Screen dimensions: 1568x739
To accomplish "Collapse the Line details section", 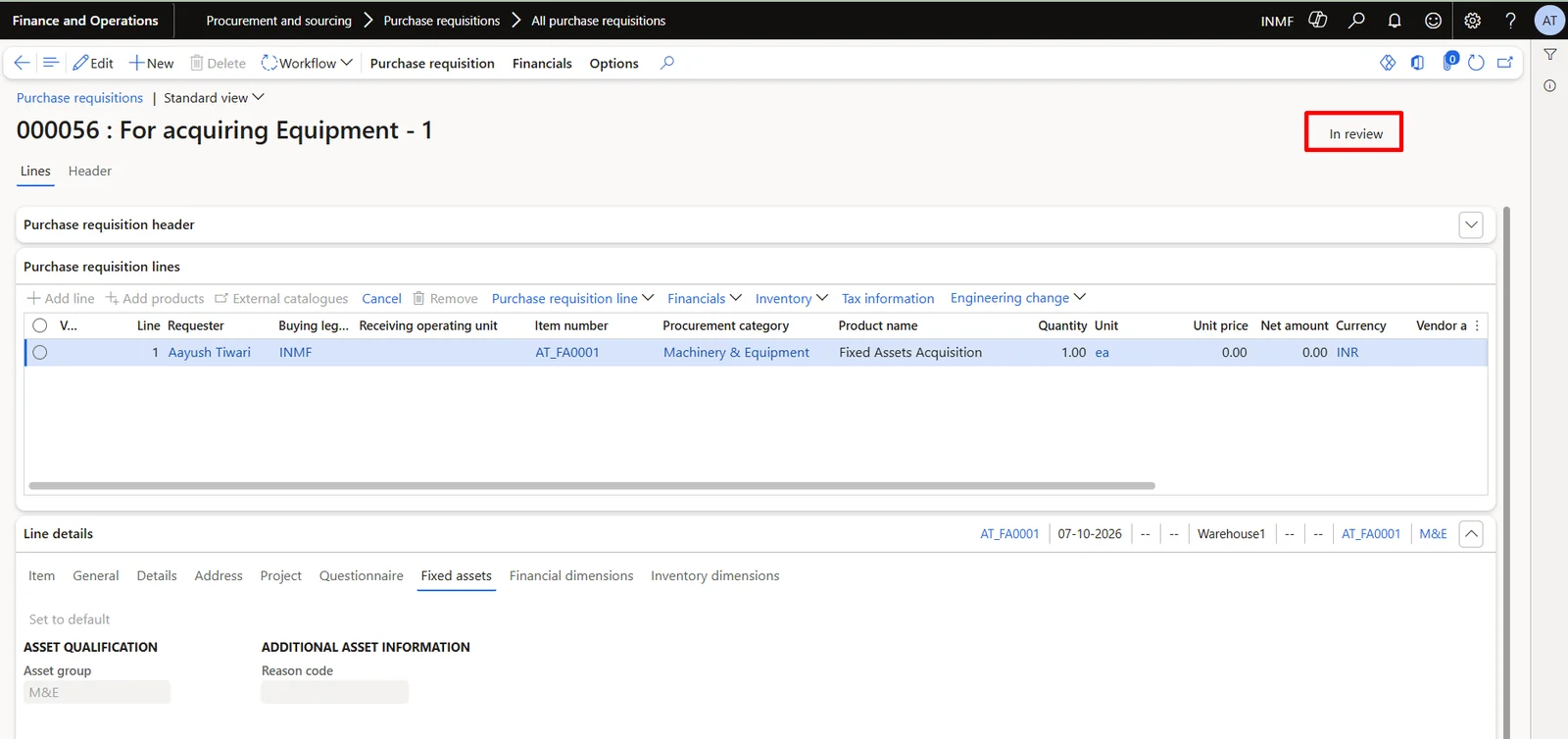I will 1471,534.
